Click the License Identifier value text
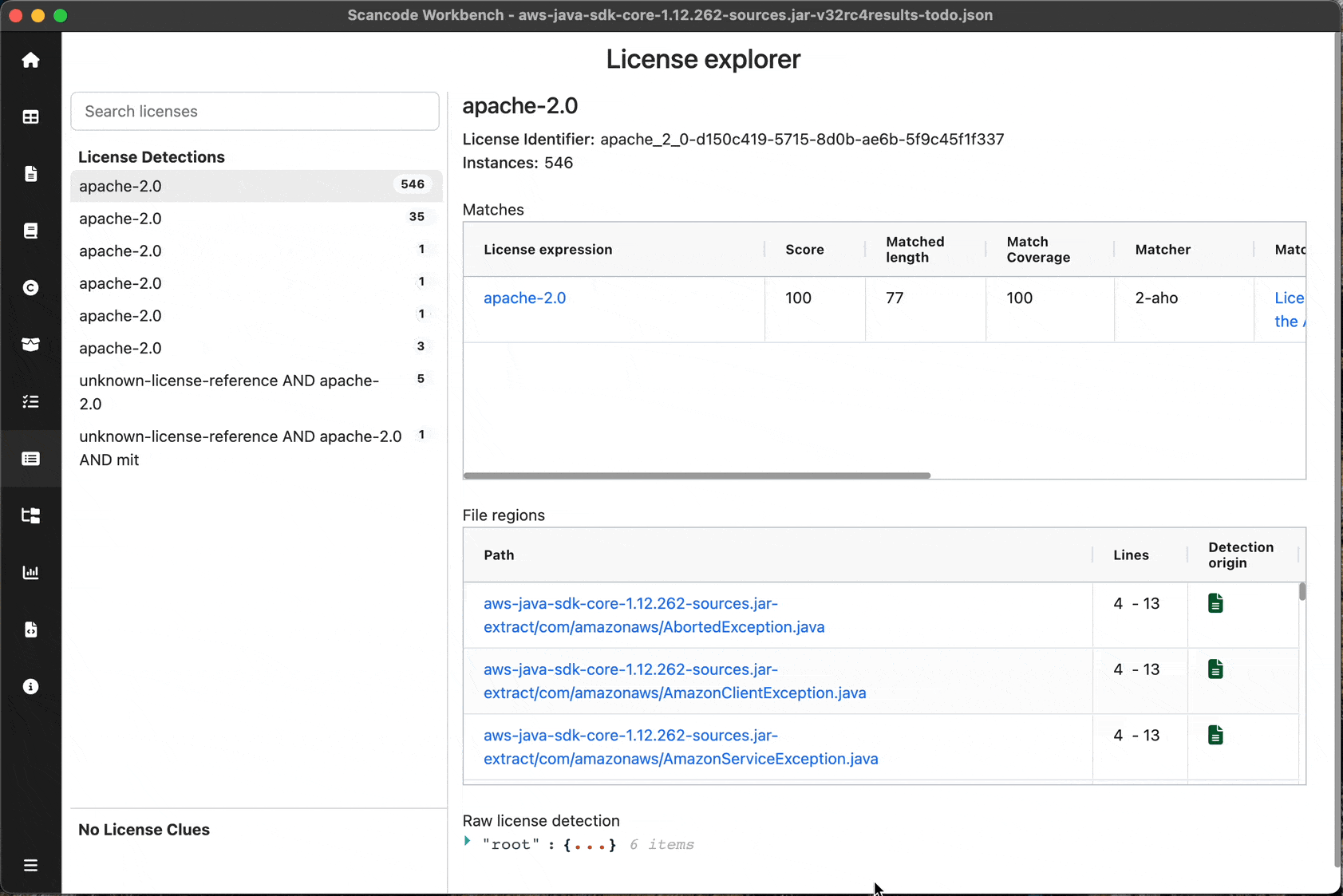Screen dimensions: 1343x896 pyautogui.click(x=802, y=140)
